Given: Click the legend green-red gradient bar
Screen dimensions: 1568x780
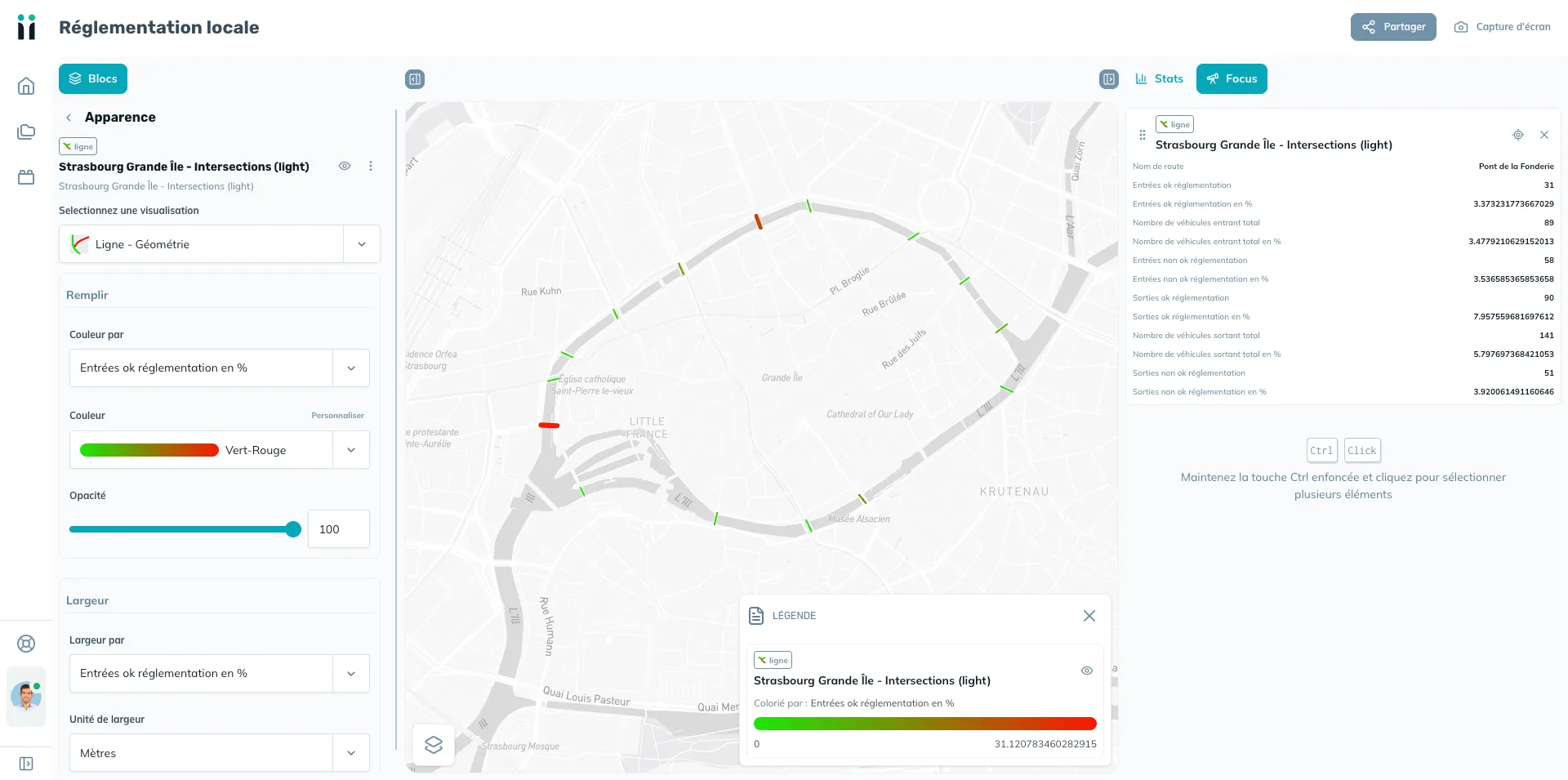Looking at the screenshot, I should [924, 724].
